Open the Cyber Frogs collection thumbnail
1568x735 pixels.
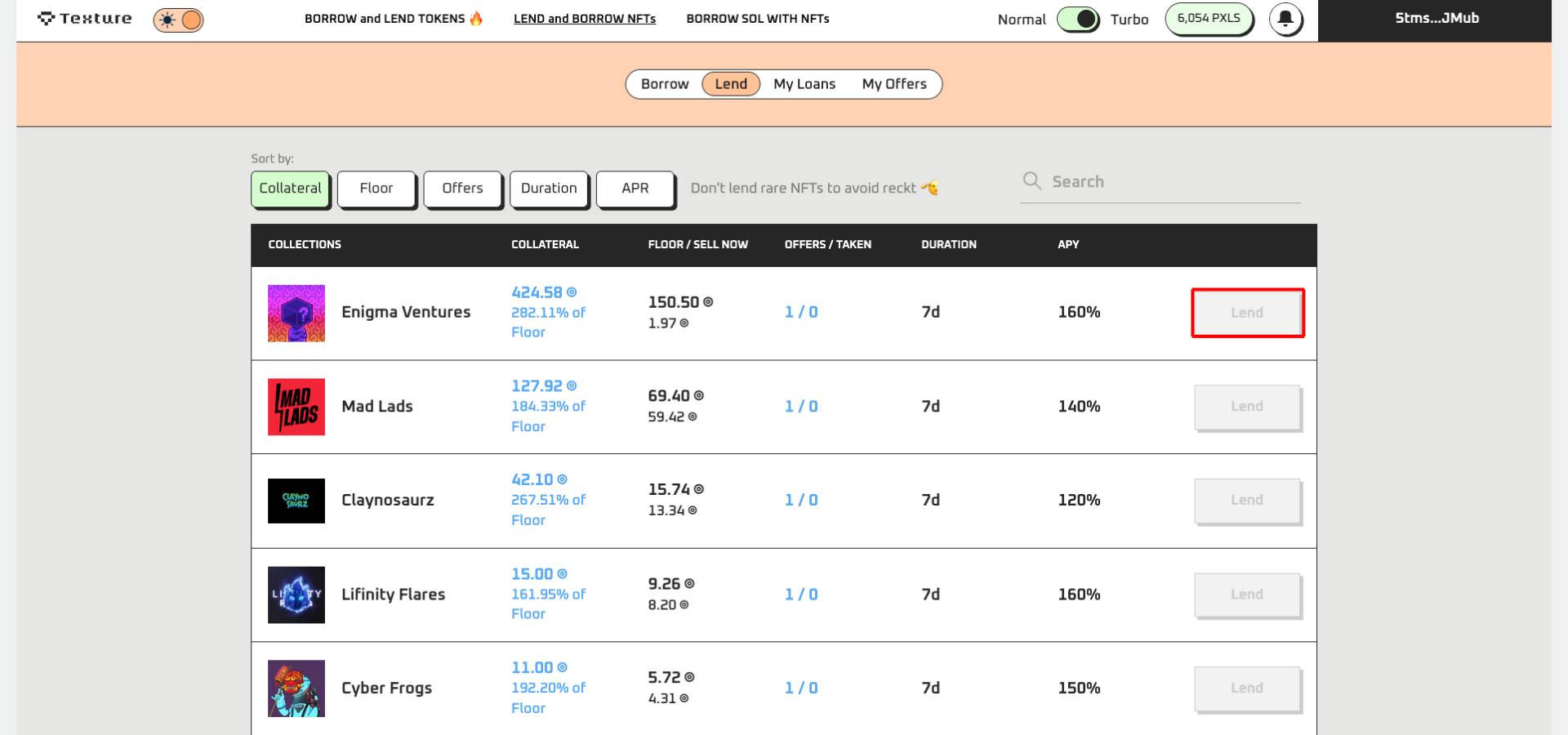coord(296,688)
